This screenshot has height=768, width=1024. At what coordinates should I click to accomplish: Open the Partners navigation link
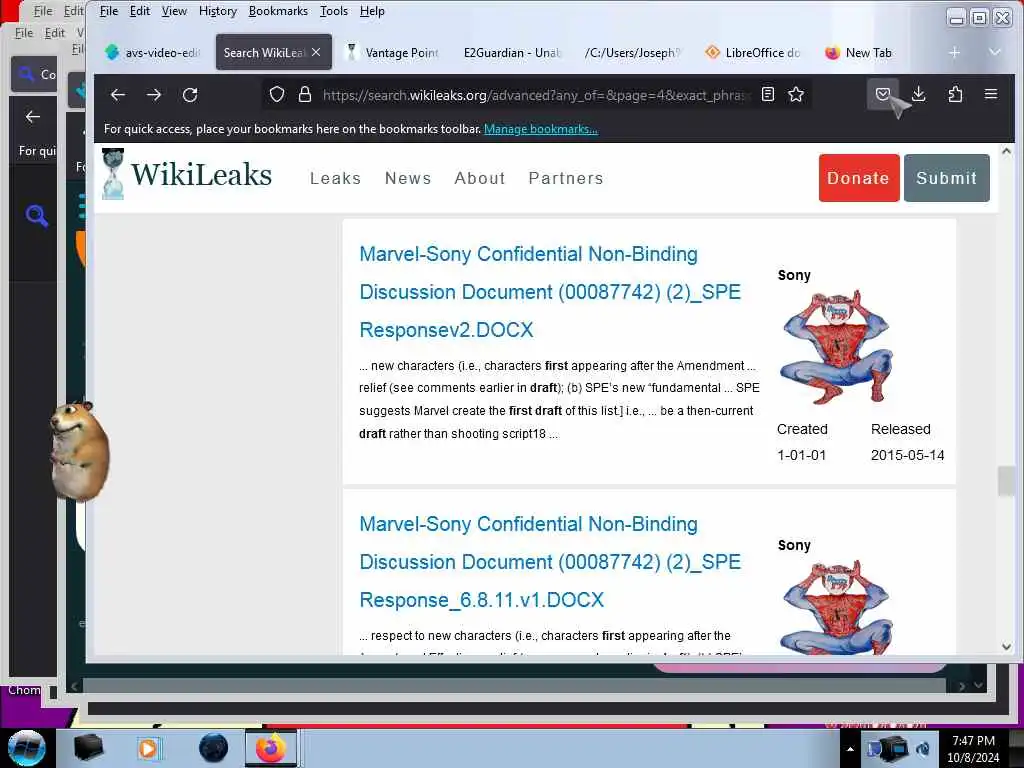(x=566, y=178)
